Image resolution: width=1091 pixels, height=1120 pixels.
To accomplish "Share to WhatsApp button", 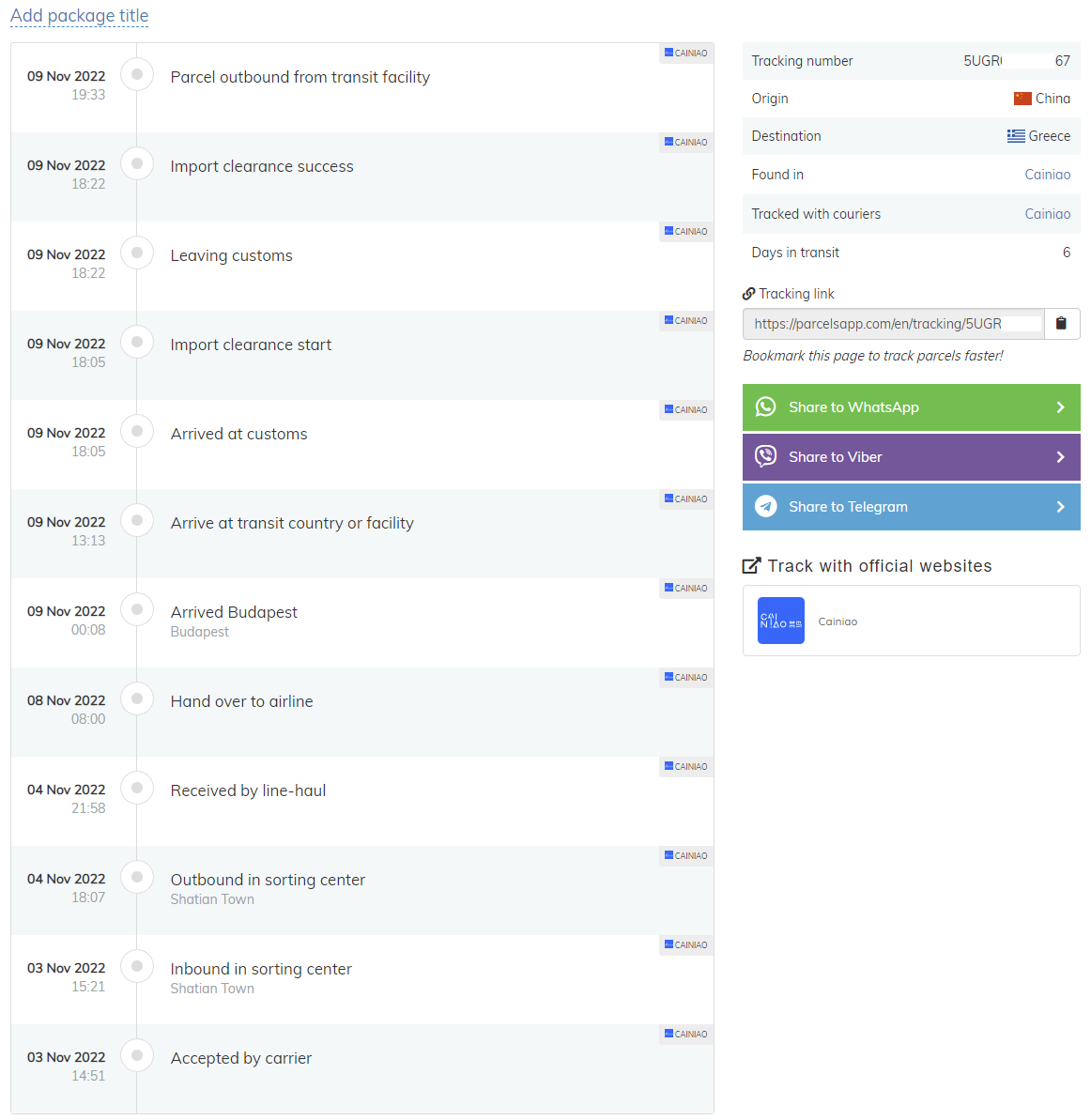I will [x=911, y=407].
